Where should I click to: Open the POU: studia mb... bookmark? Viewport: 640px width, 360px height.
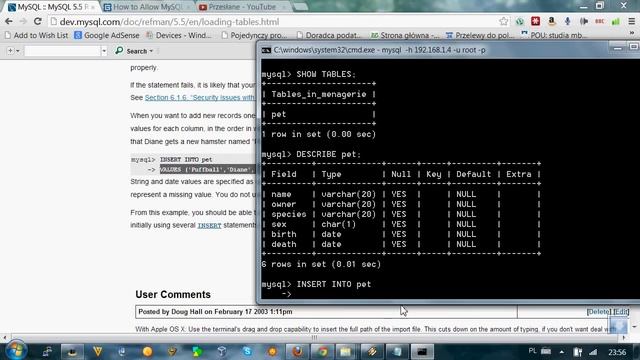554,36
